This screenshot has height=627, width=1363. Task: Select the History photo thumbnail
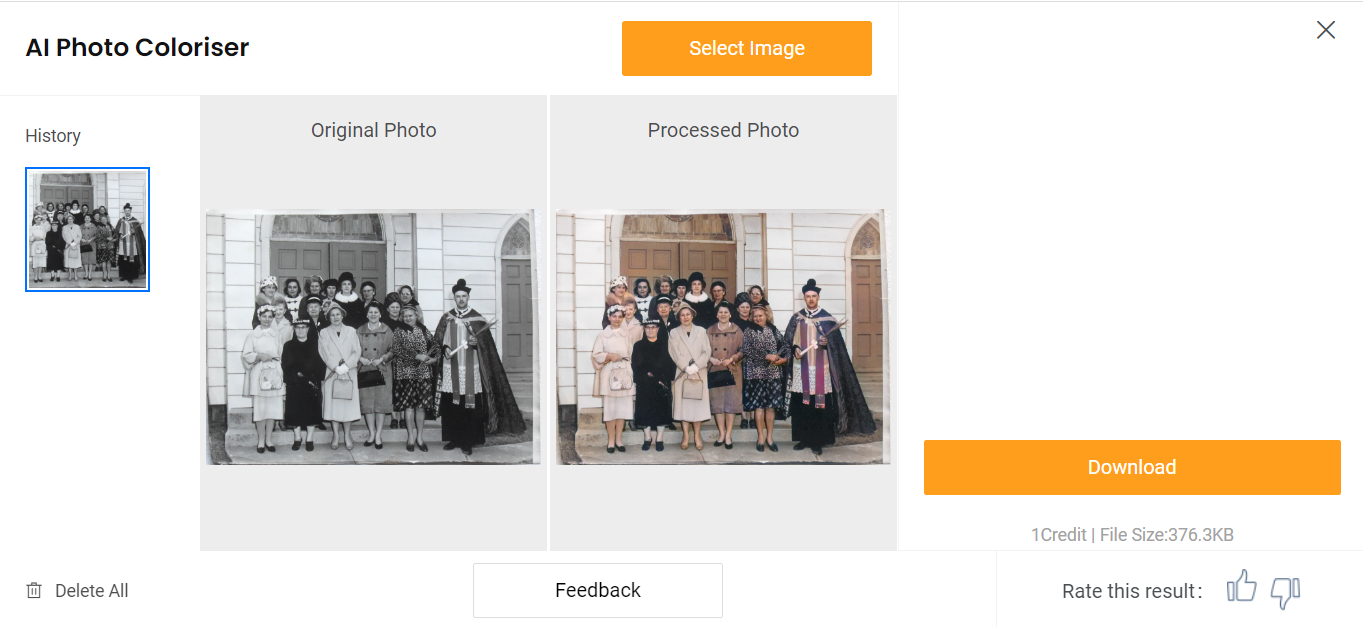[88, 229]
